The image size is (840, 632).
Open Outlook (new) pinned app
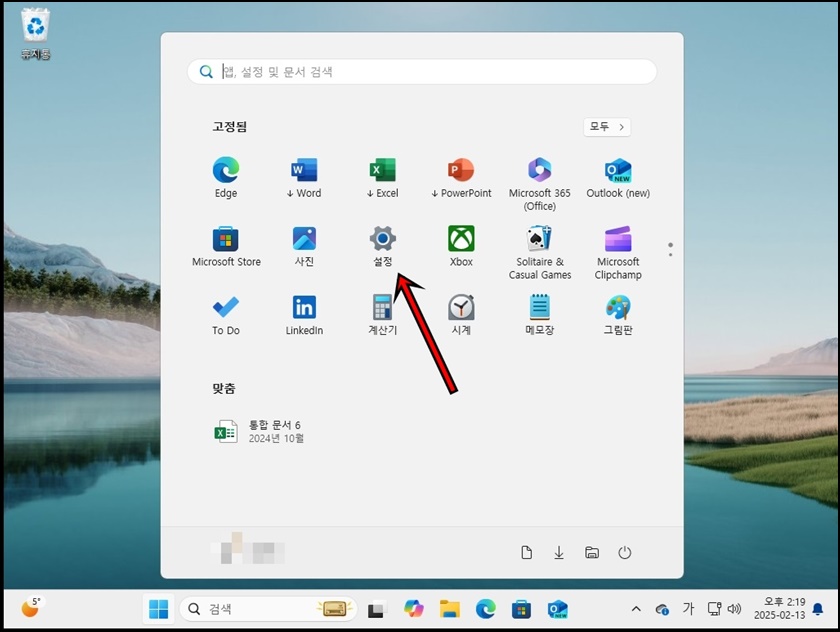618,178
